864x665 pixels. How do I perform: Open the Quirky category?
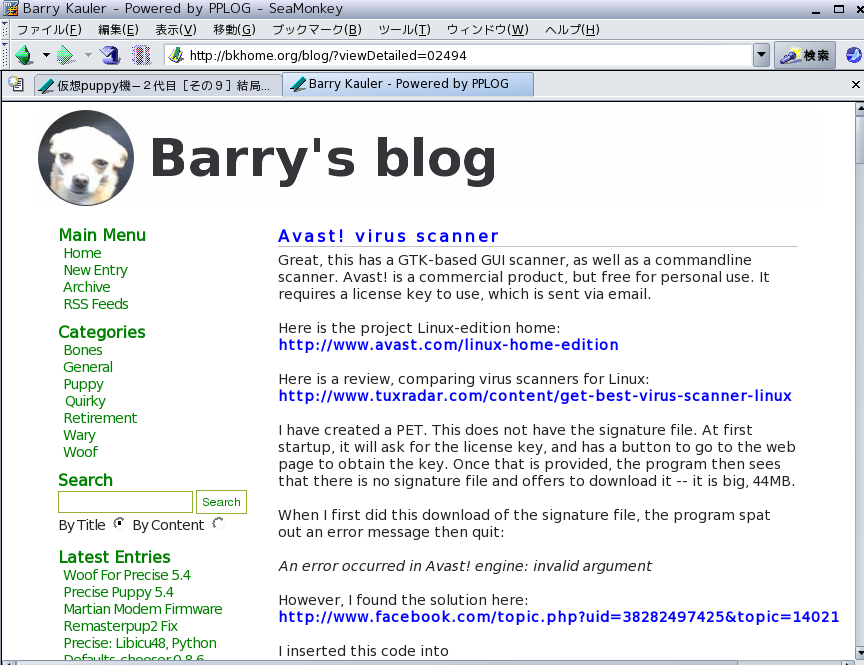pyautogui.click(x=85, y=402)
